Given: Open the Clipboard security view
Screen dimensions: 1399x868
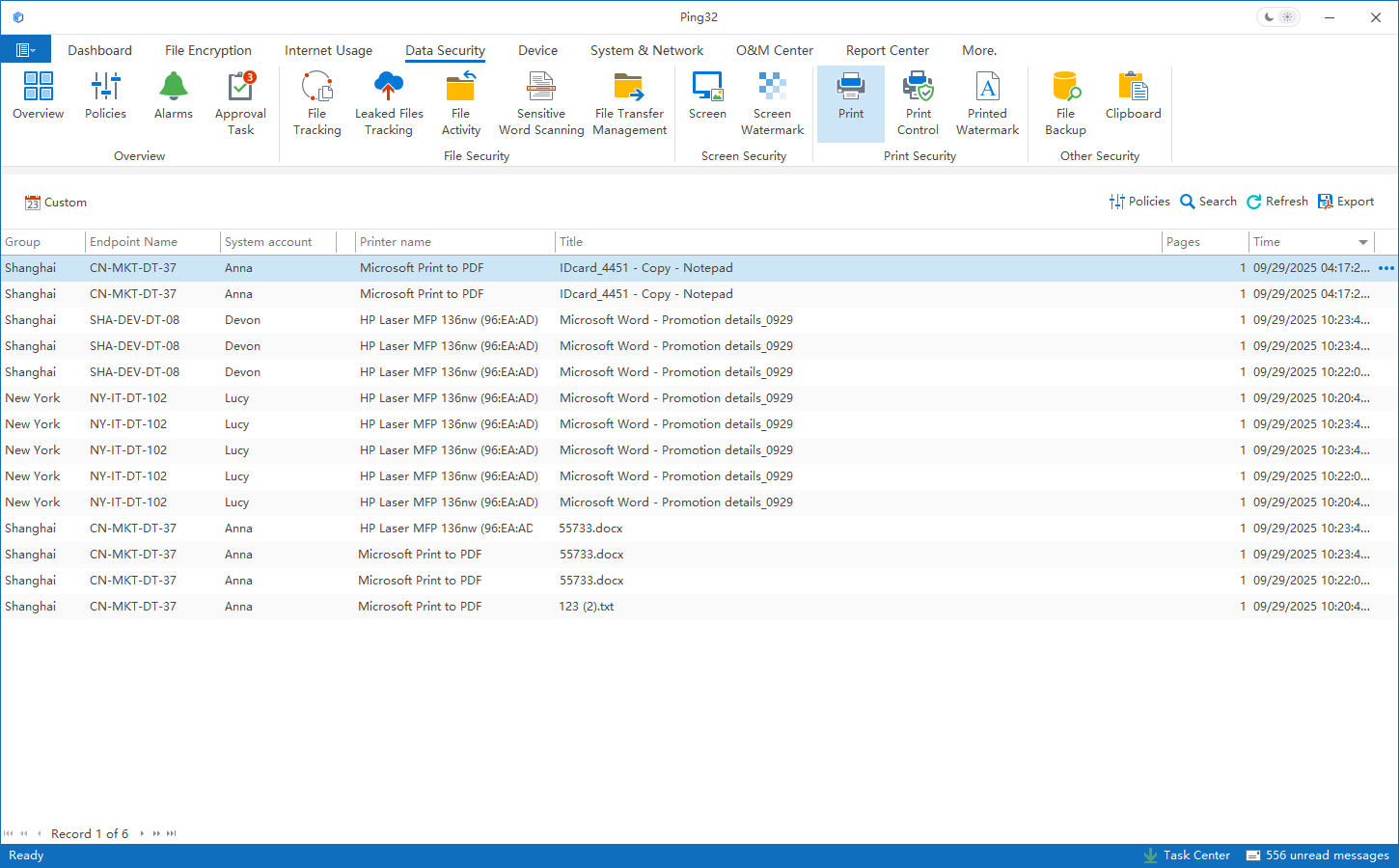Looking at the screenshot, I should pyautogui.click(x=1133, y=96).
